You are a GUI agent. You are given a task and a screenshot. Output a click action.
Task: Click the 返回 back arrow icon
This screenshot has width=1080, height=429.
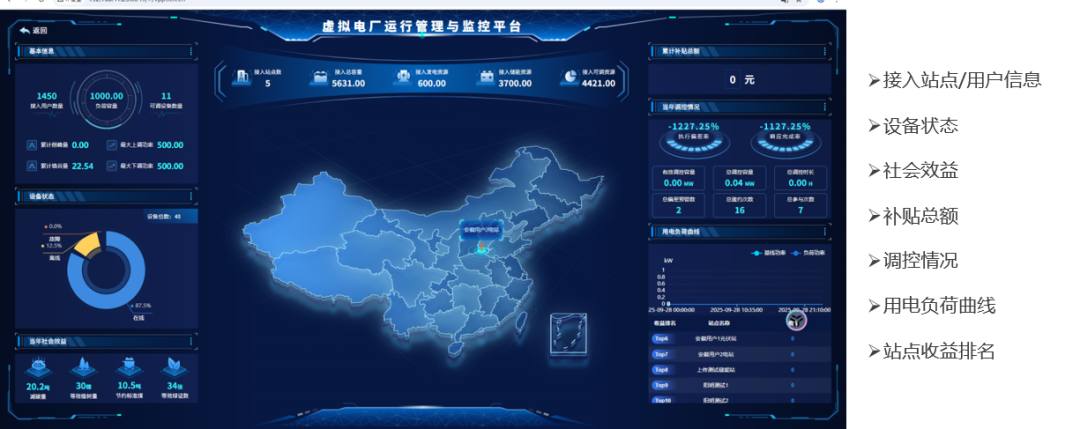click(24, 31)
